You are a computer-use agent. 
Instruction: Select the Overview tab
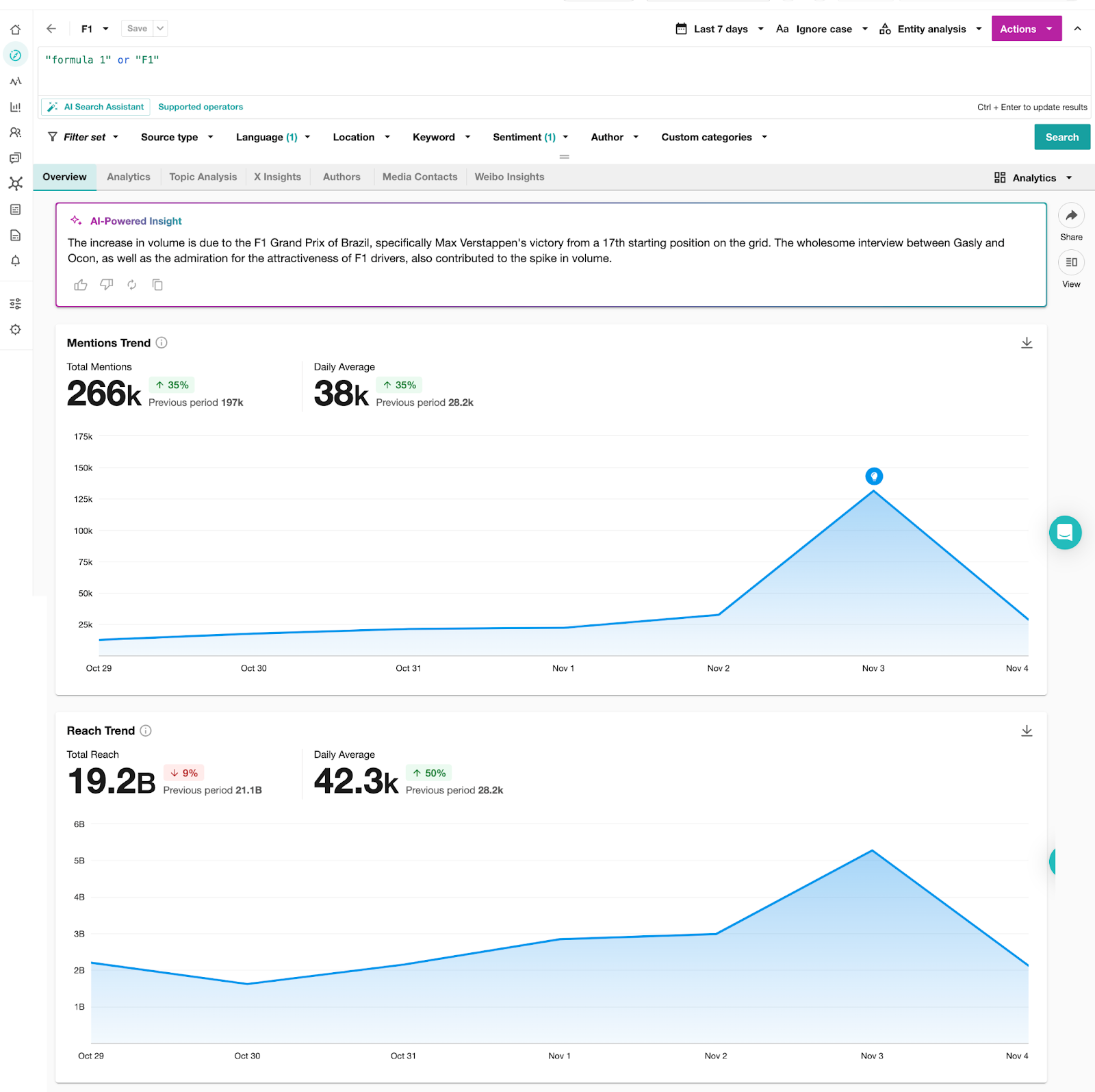64,177
